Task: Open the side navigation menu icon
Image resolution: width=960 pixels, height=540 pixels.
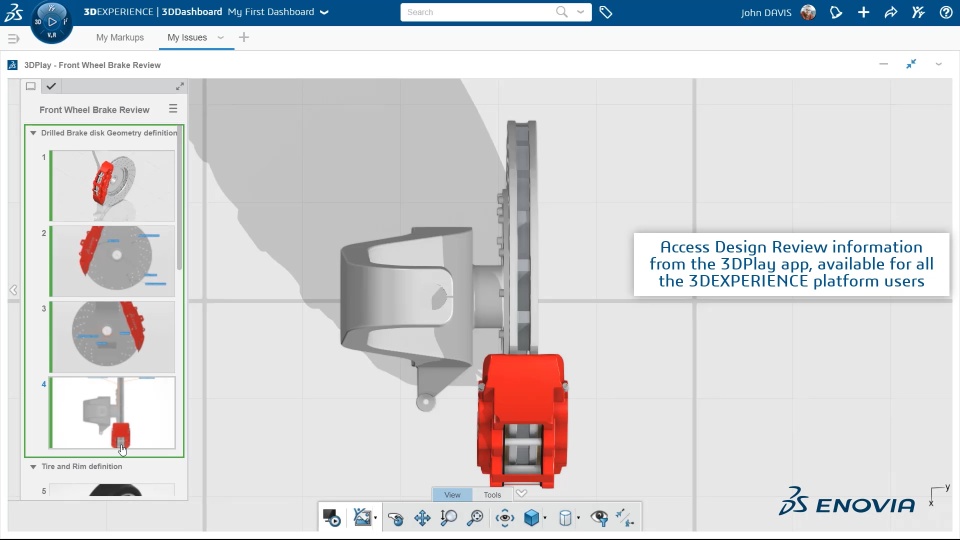Action: point(13,39)
